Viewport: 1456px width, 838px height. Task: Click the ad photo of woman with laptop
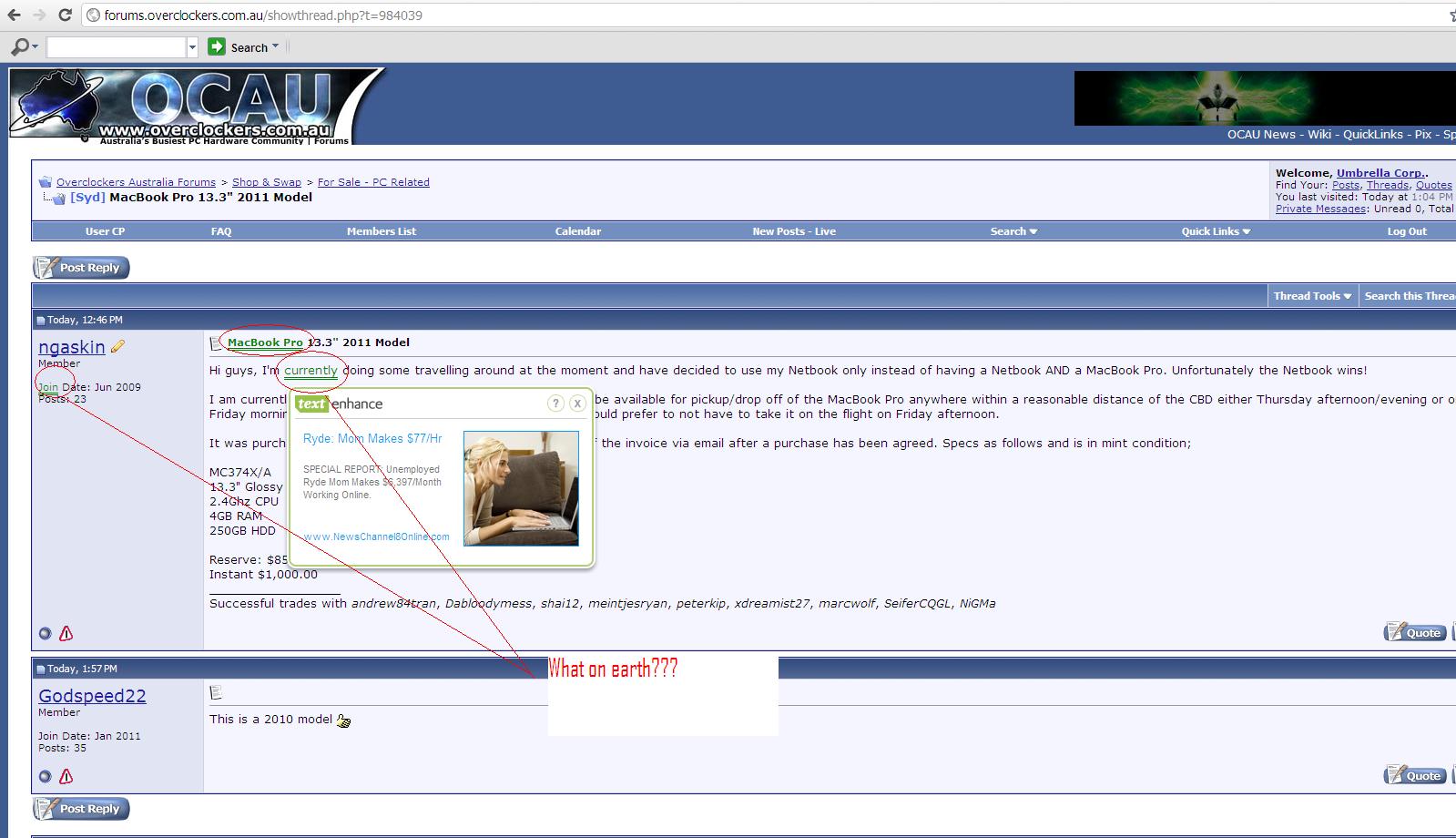[521, 488]
